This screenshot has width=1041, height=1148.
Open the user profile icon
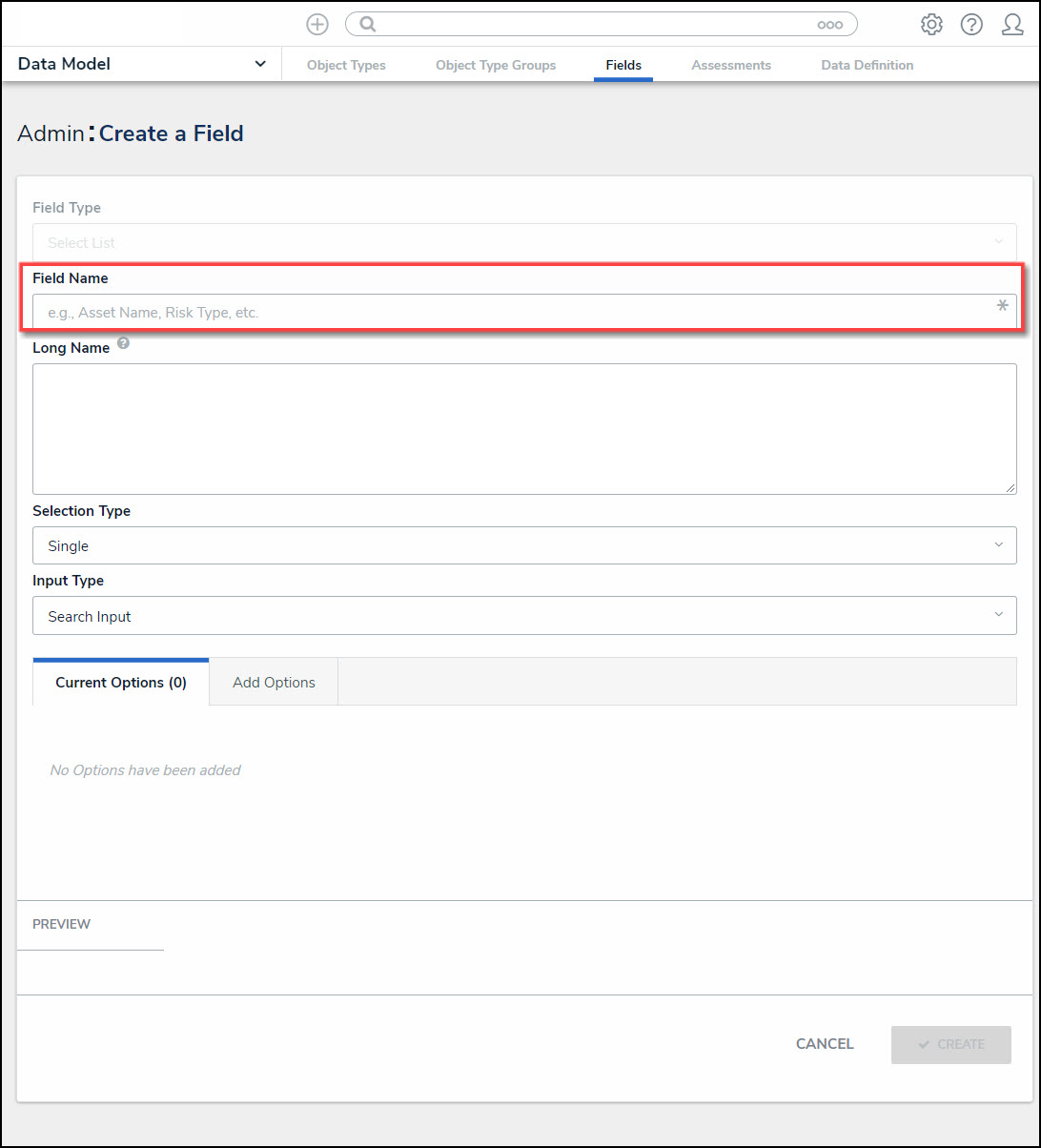tap(1012, 25)
